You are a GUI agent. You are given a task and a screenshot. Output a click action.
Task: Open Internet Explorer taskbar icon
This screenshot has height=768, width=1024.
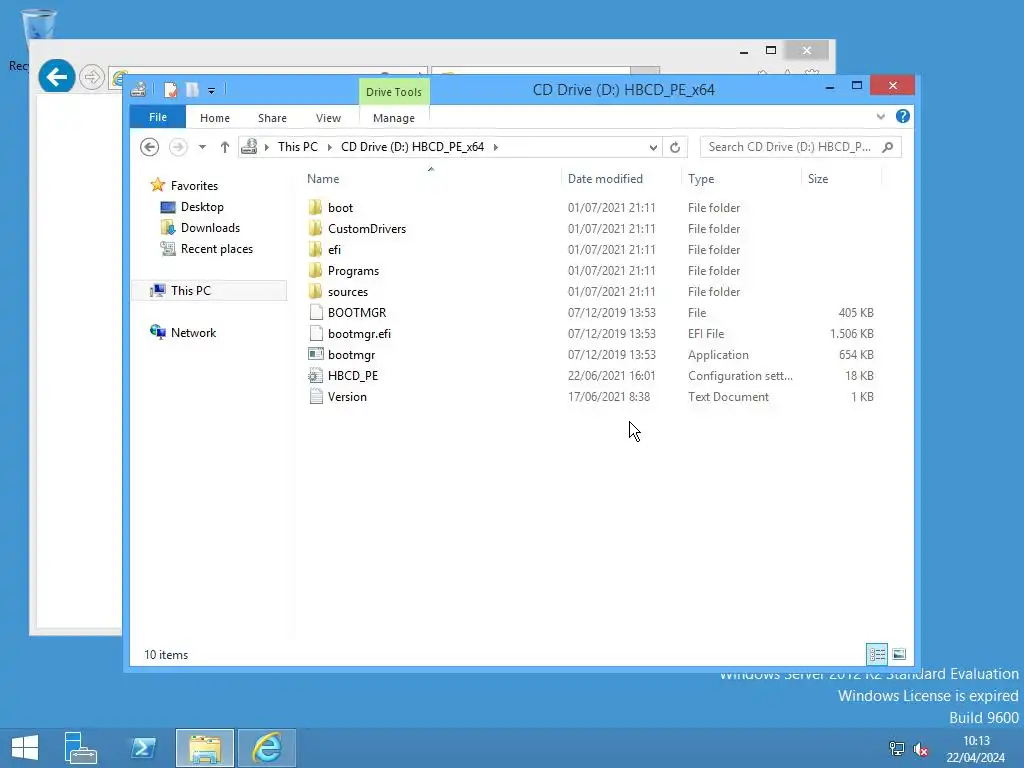(267, 748)
